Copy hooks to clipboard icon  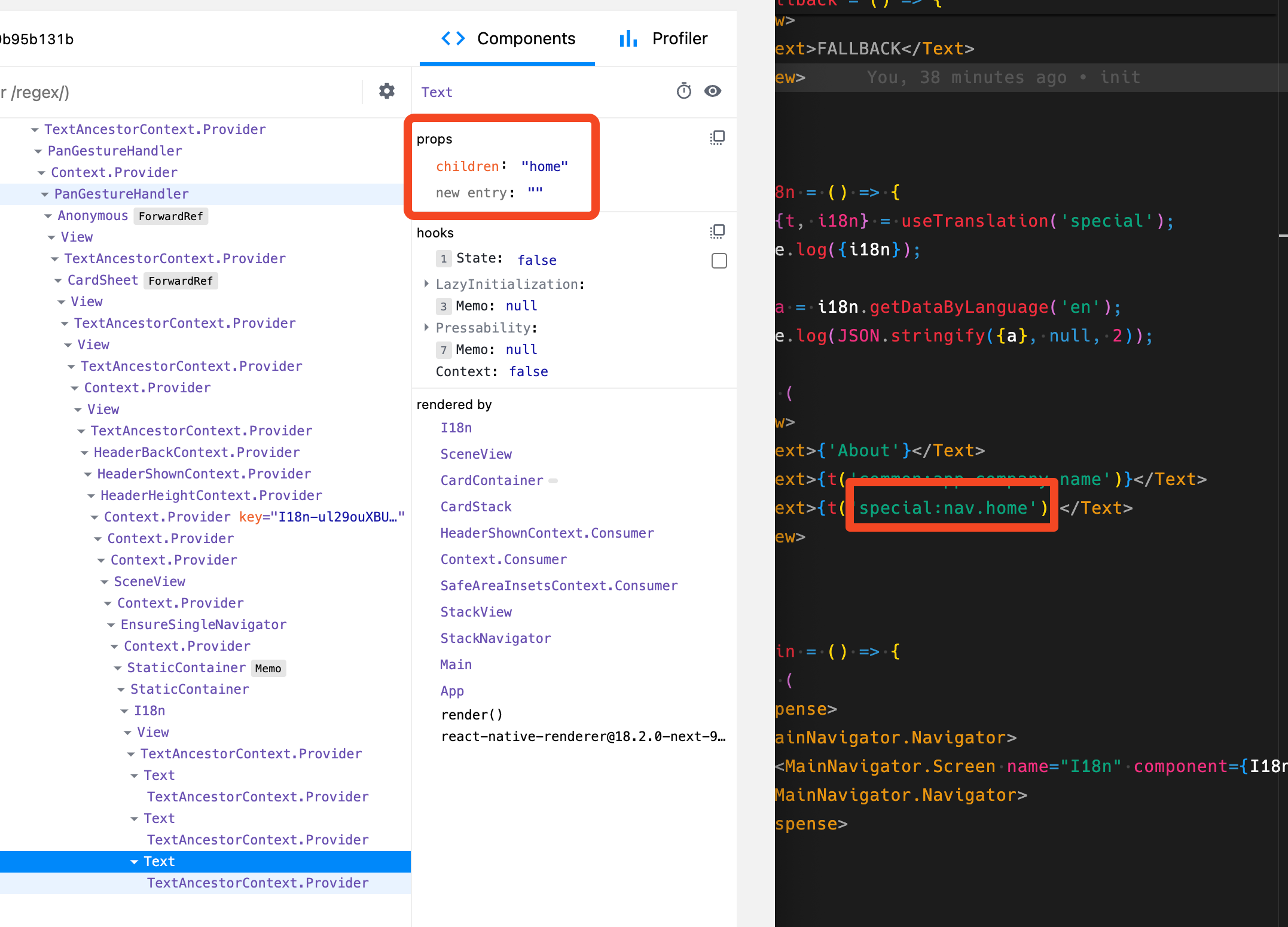pos(717,232)
